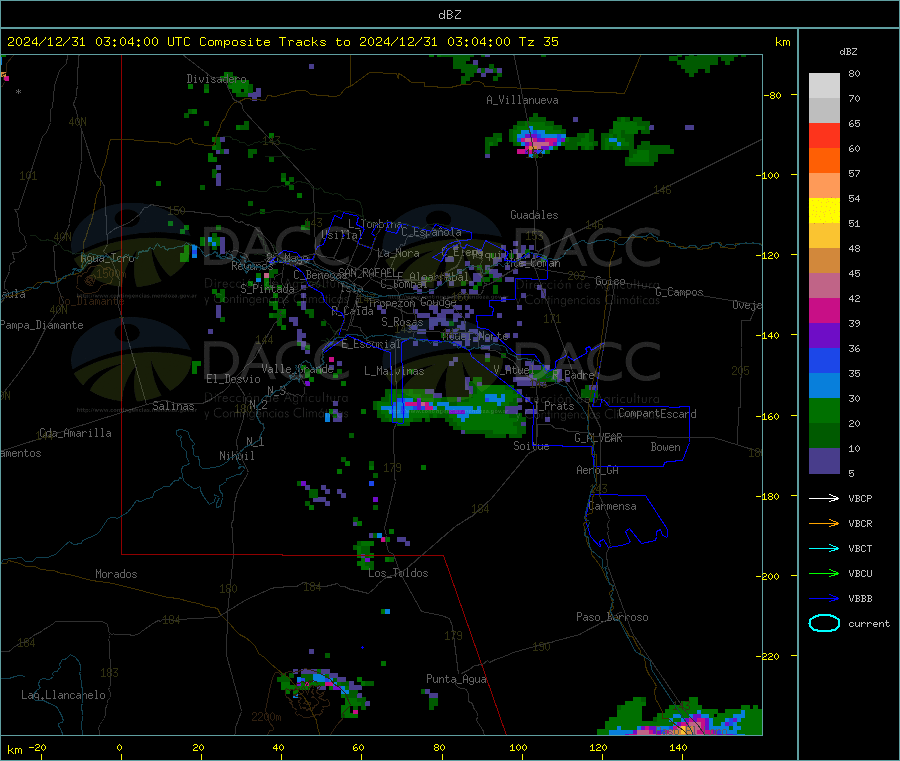This screenshot has width=900, height=761.
Task: Click the 'Nihuil' map label
Action: click(x=236, y=456)
